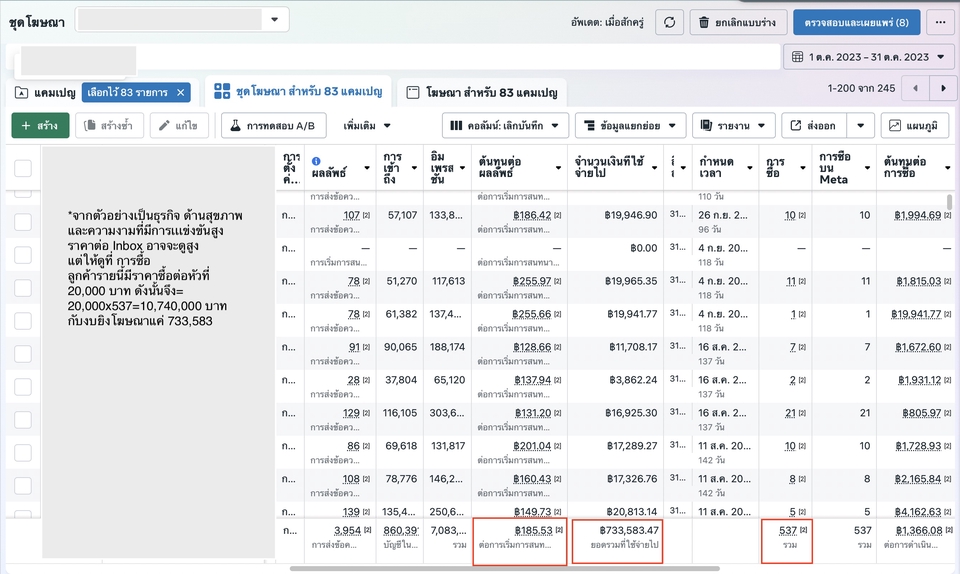This screenshot has width=960, height=574.
Task: Open sort arrow on ต้นทุนต่อผลลัพธ์ column header
Action: pyautogui.click(x=558, y=168)
